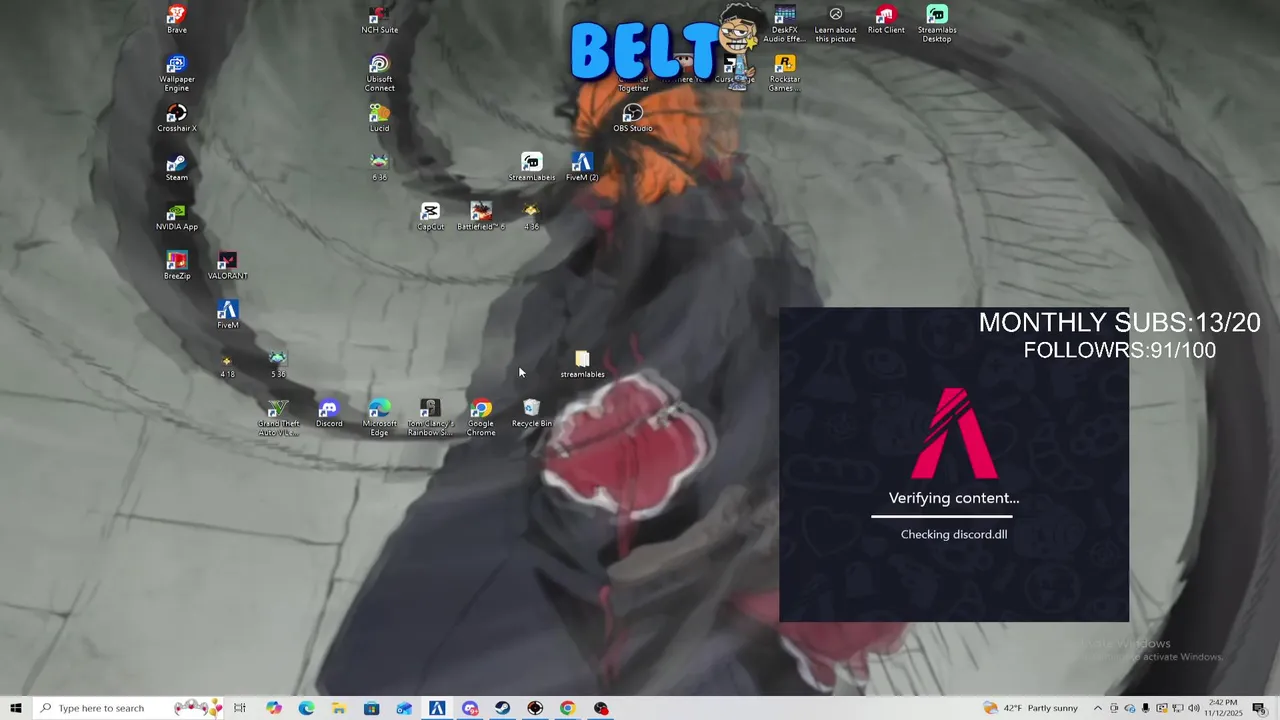Click the FiveM verifying content progress bar
This screenshot has height=720, width=1280.
[942, 517]
